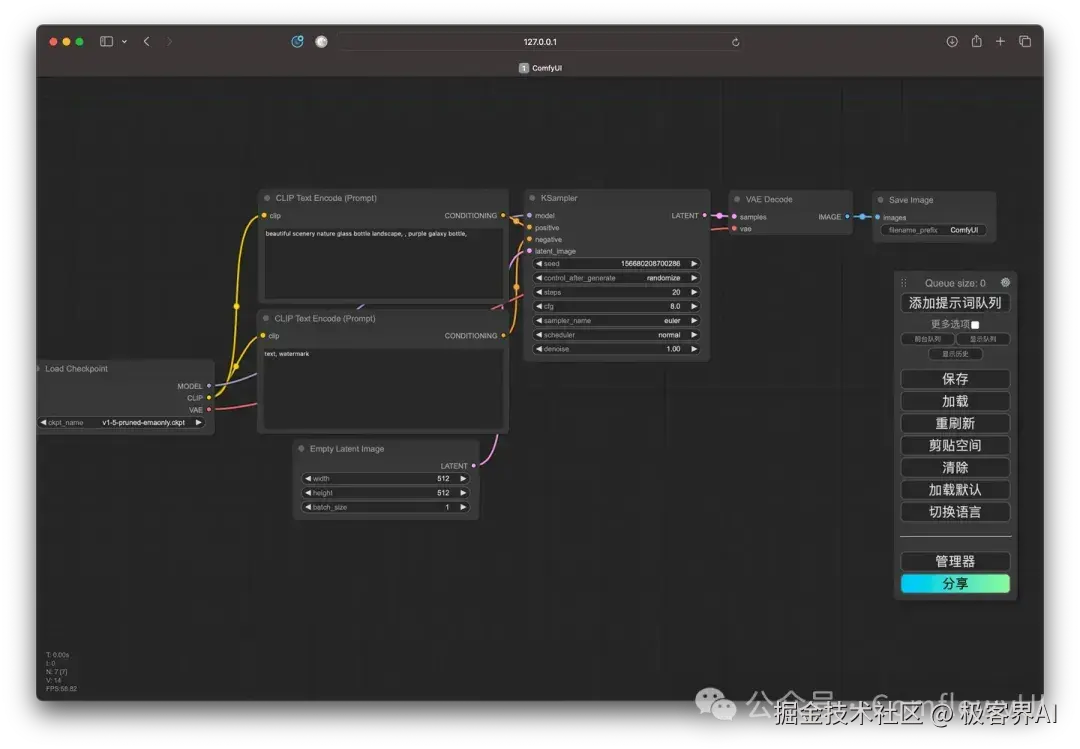The height and width of the screenshot is (749, 1080).
Task: Edit filename_prefix ComfyUI field
Action: 933,230
